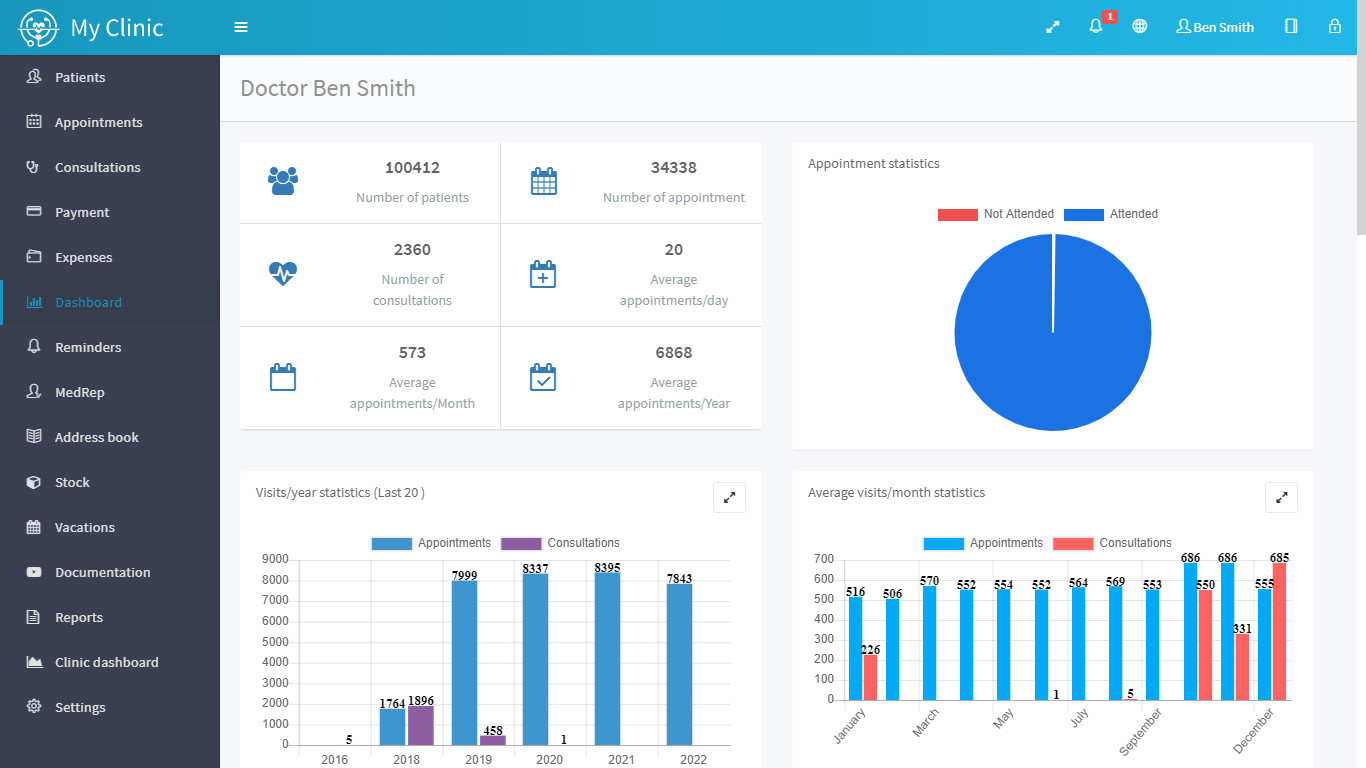Open the Reports link in sidebar
This screenshot has width=1366, height=768.
click(79, 617)
